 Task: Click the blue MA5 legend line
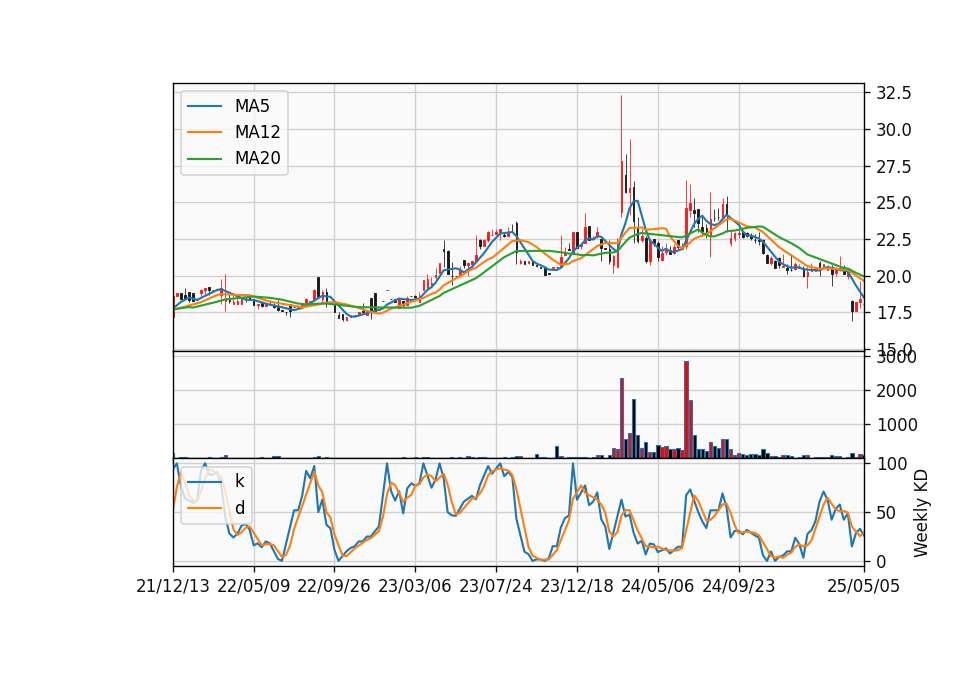pyautogui.click(x=204, y=107)
